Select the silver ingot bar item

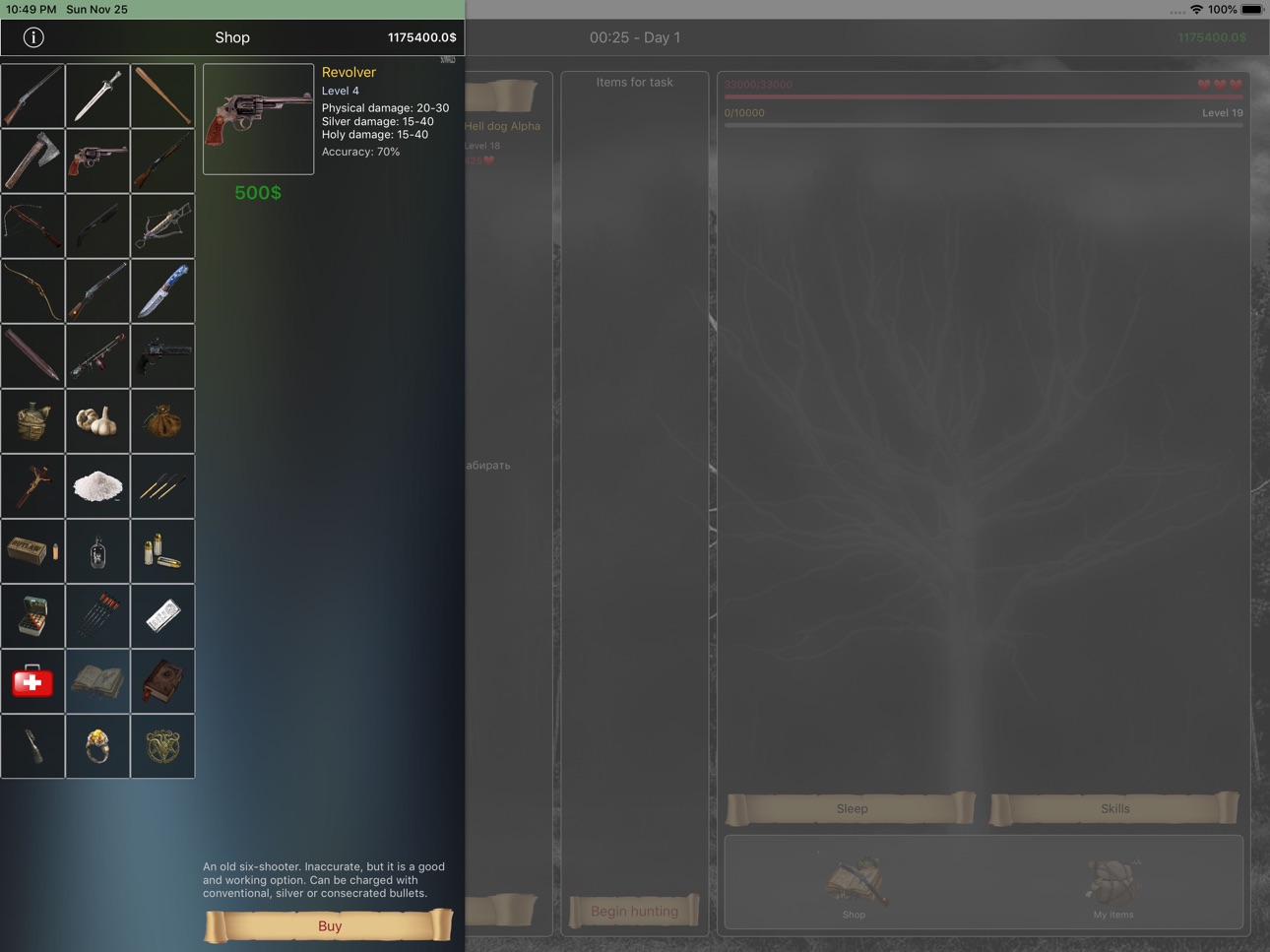coord(162,615)
